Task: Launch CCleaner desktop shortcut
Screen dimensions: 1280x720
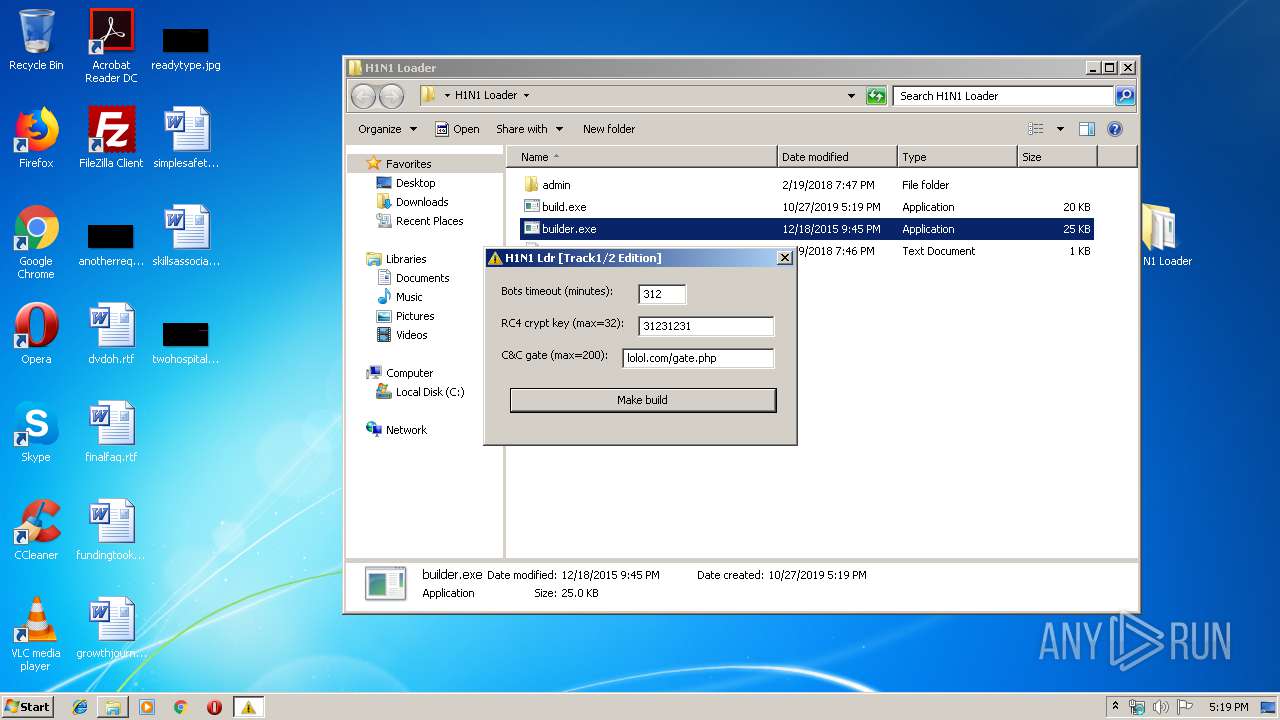Action: pos(36,530)
